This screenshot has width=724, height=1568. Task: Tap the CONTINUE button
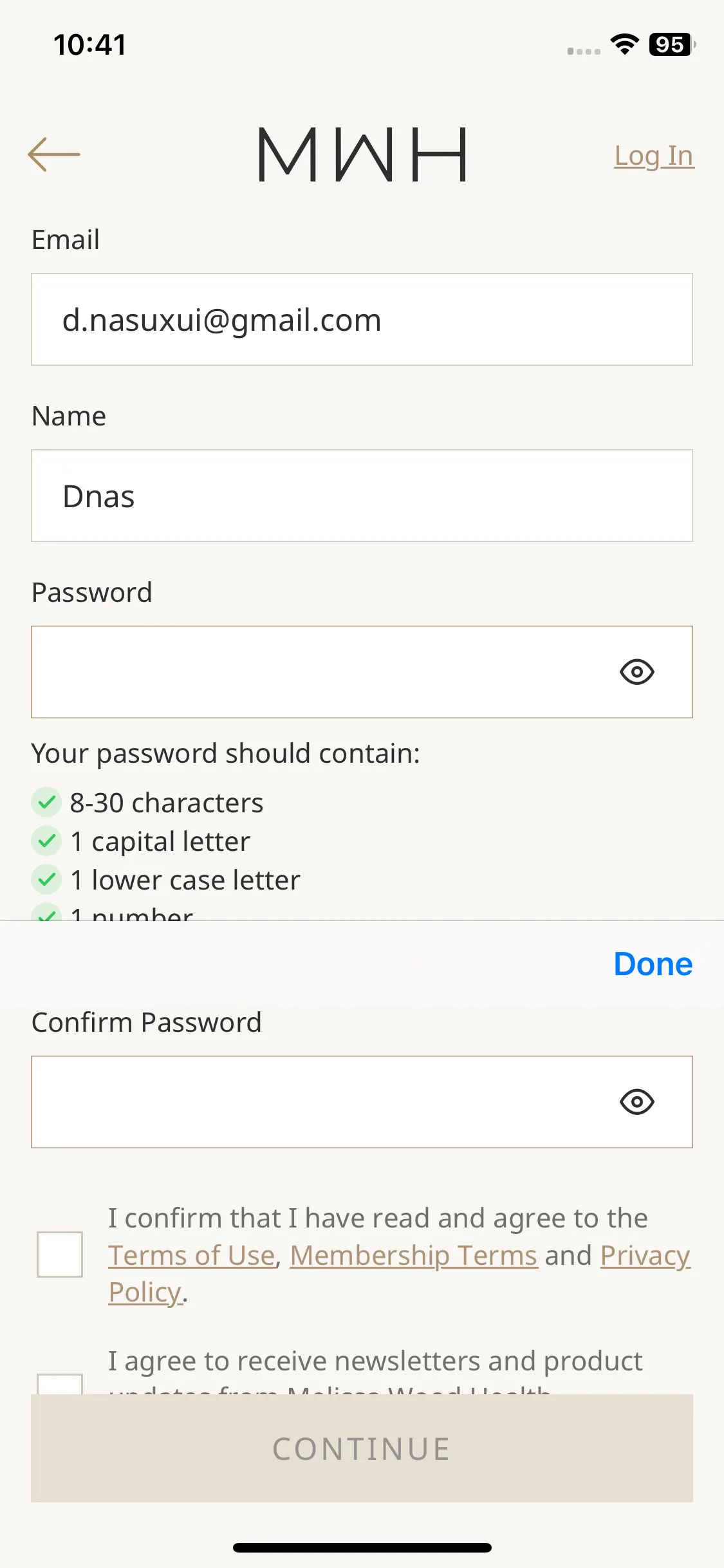(362, 1448)
